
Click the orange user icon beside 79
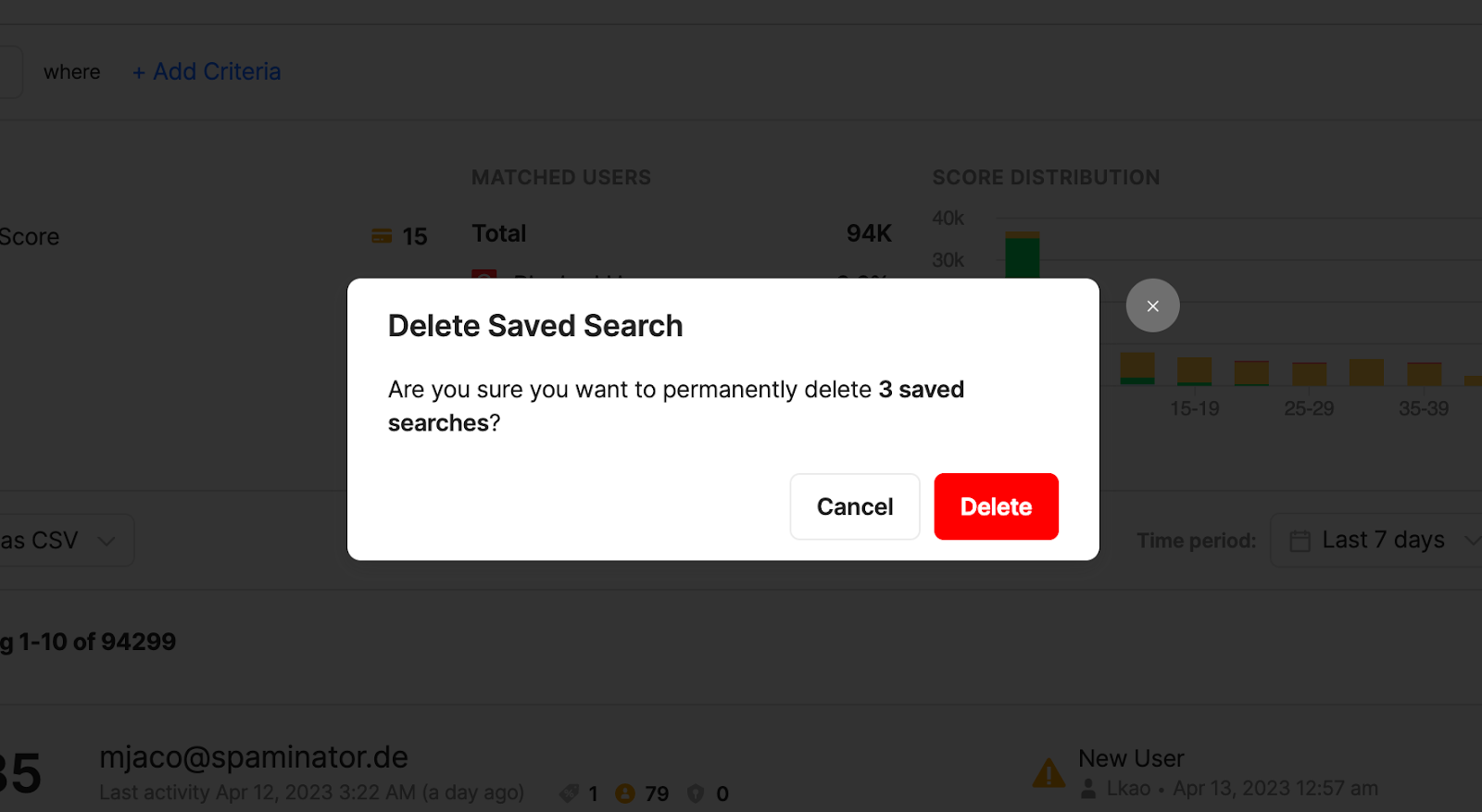pyautogui.click(x=625, y=793)
